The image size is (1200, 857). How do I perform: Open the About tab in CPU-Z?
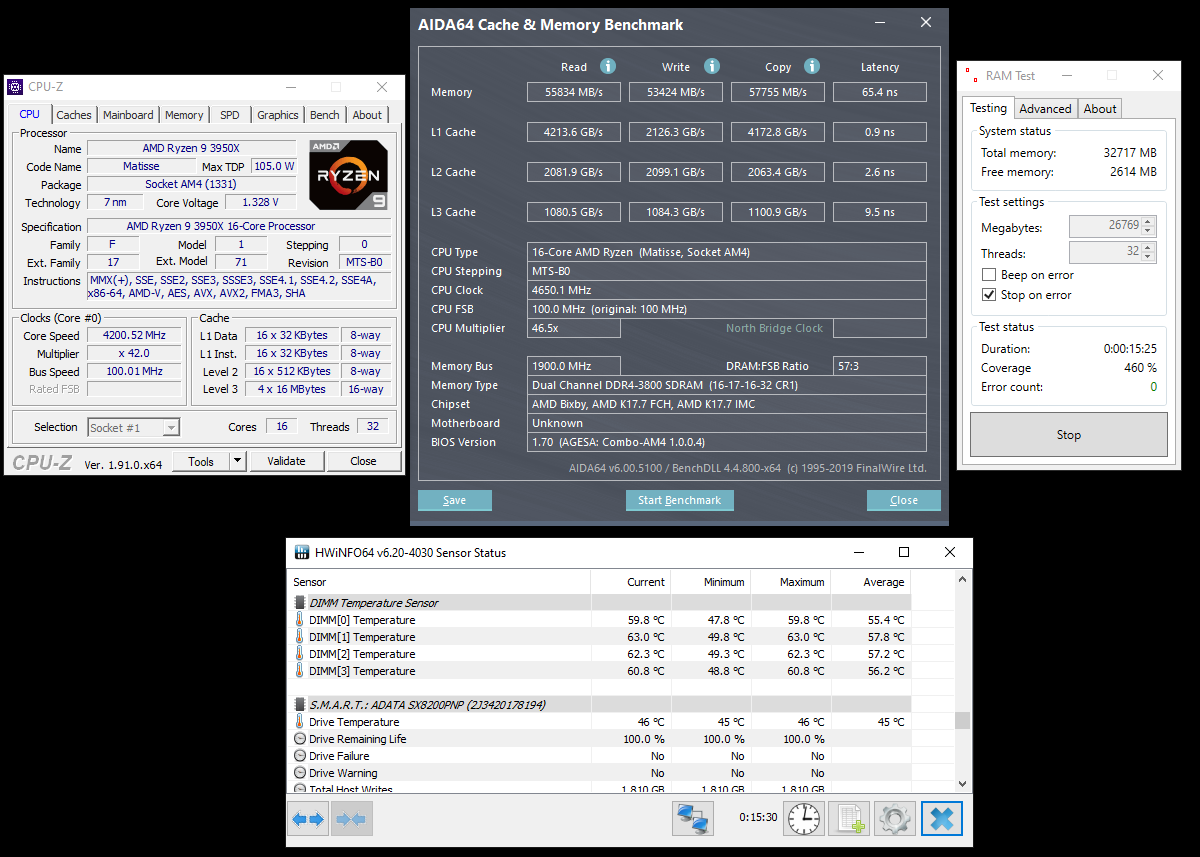click(367, 115)
